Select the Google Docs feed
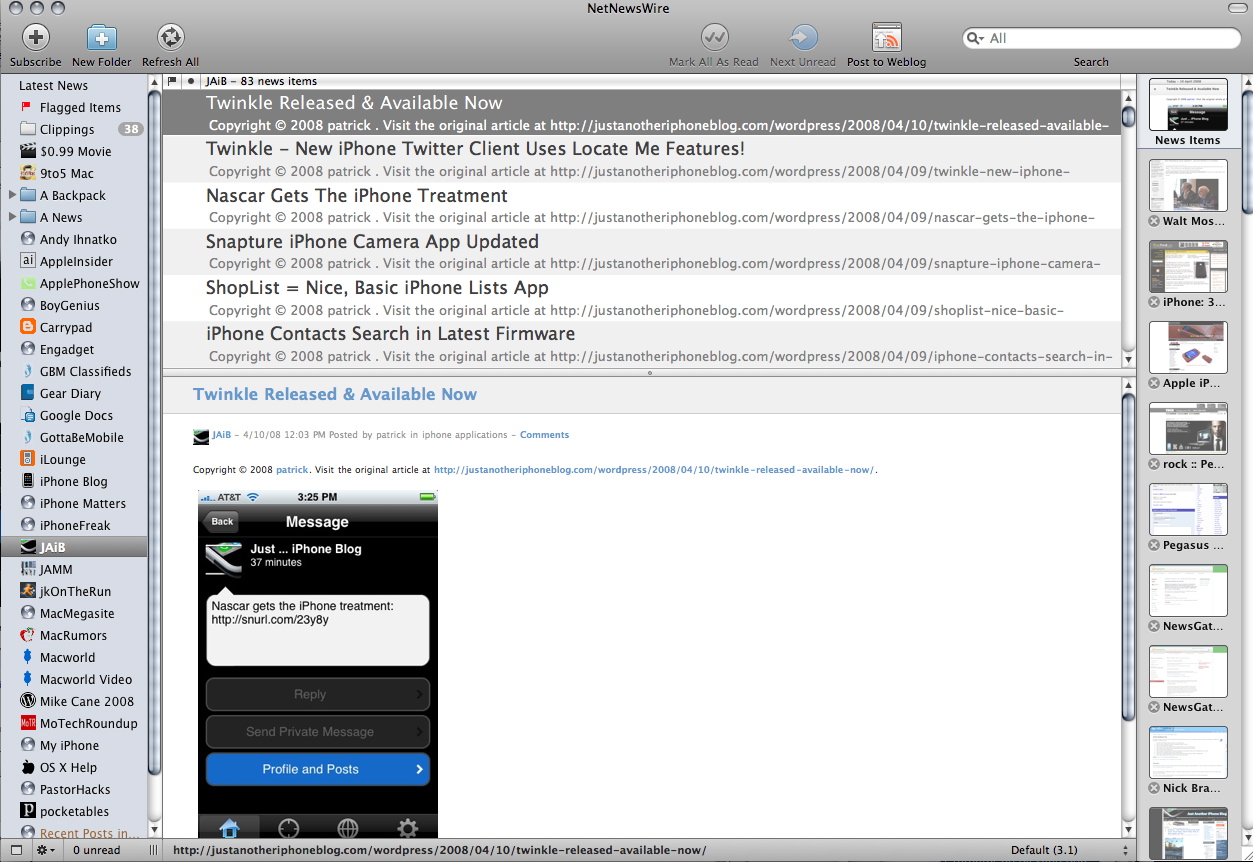1253x862 pixels. (76, 415)
